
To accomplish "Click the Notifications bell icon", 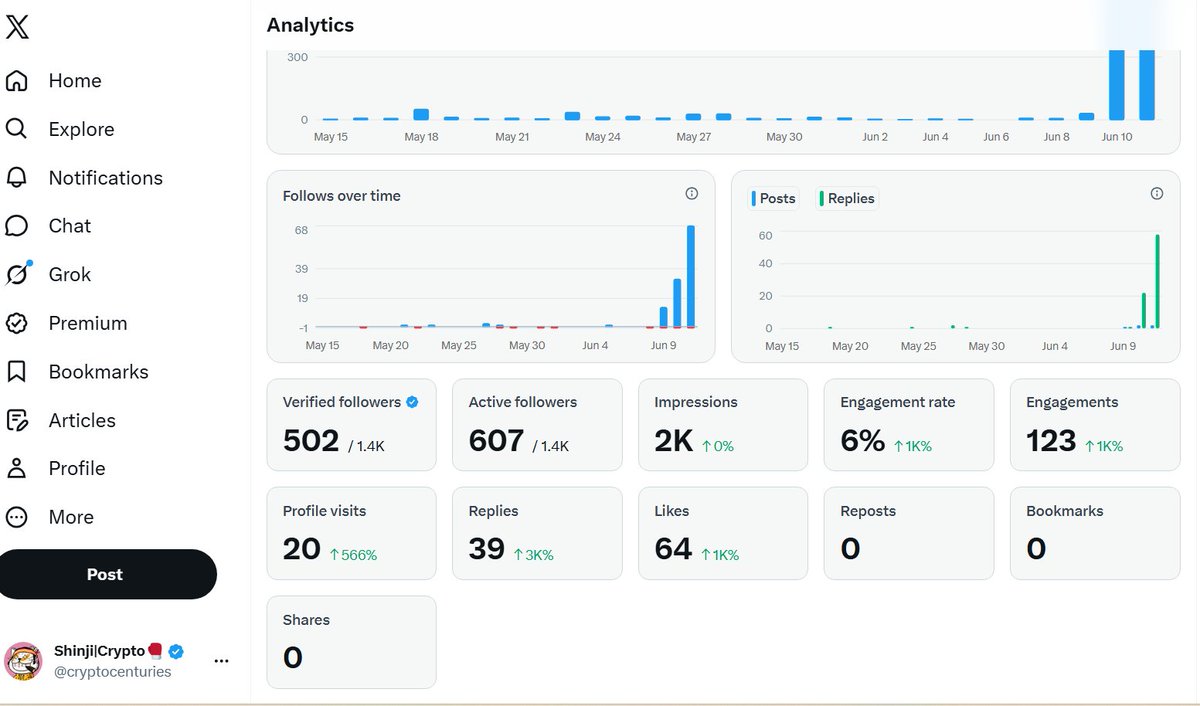I will (17, 178).
